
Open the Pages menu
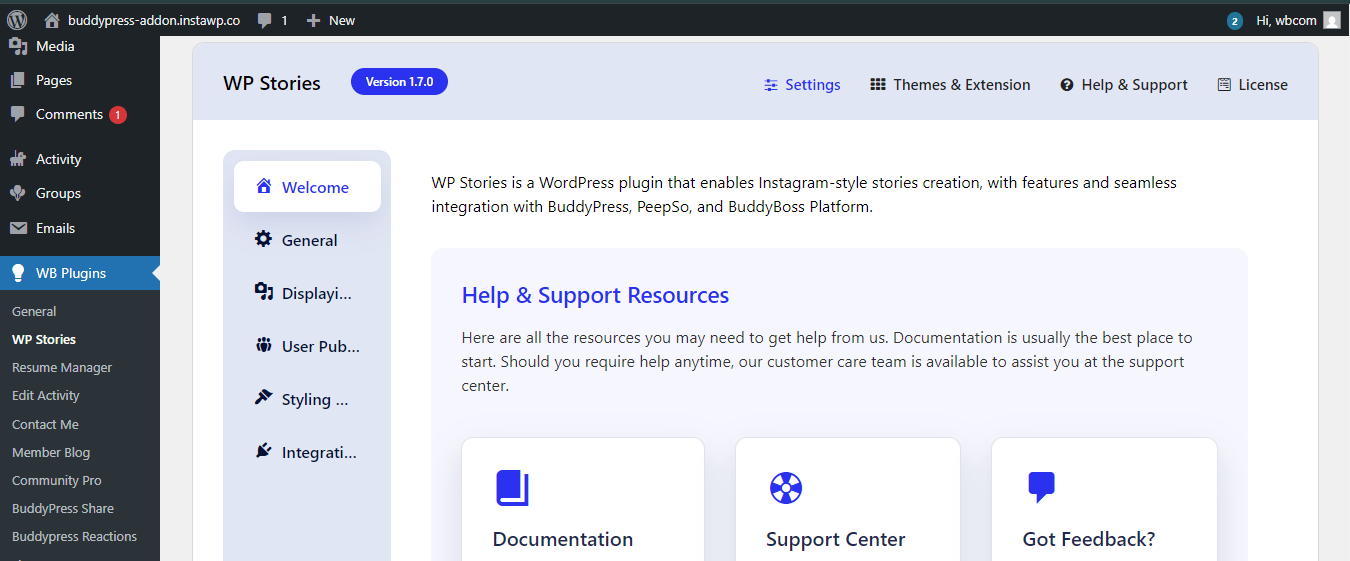pyautogui.click(x=80, y=80)
